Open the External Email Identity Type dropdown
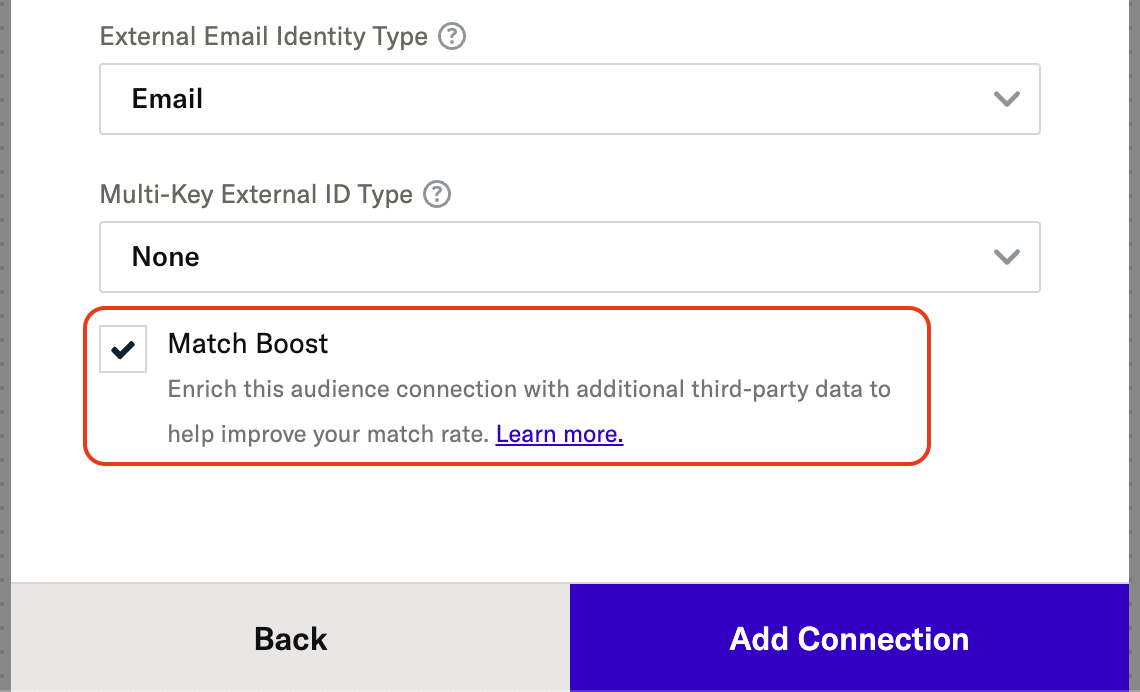The width and height of the screenshot is (1140, 692). pos(569,99)
